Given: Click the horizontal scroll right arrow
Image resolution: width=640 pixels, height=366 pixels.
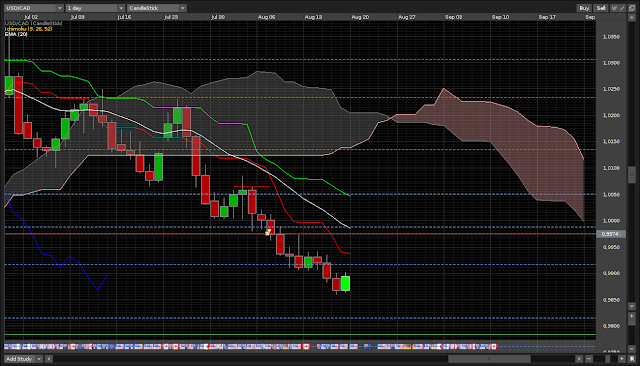Looking at the screenshot, I should (579, 359).
